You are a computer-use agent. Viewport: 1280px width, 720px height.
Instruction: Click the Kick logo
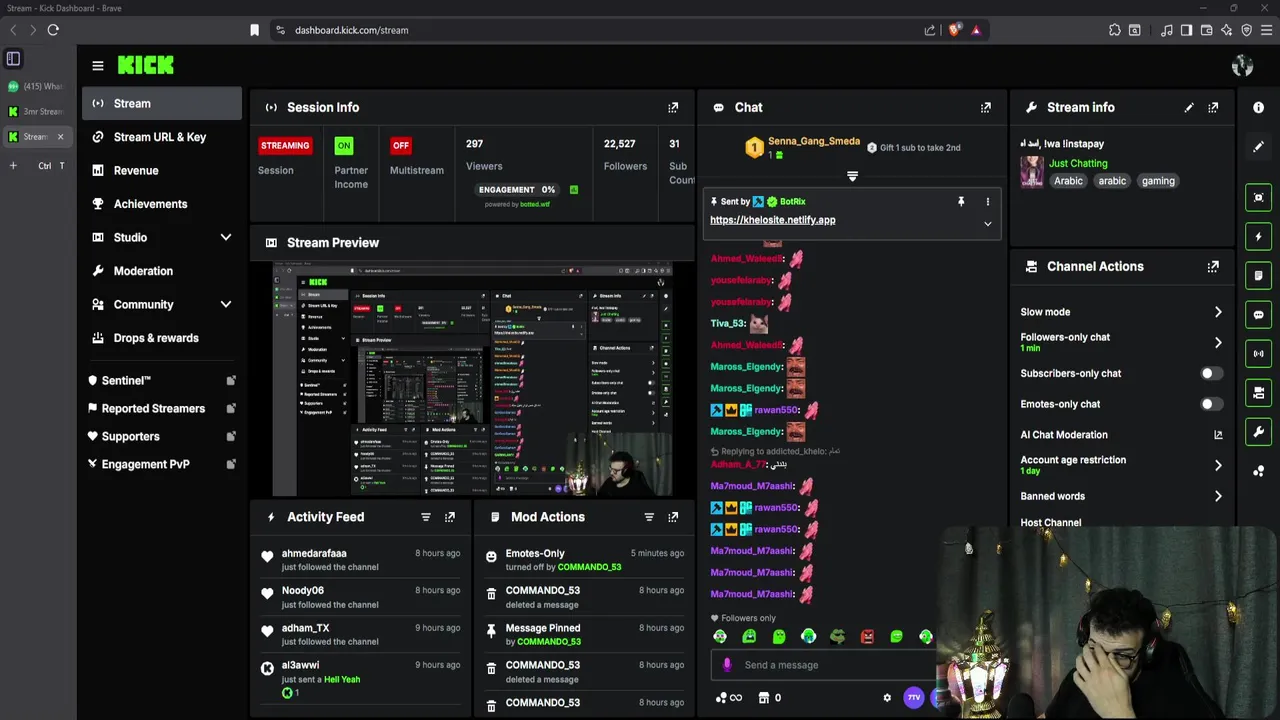[146, 66]
